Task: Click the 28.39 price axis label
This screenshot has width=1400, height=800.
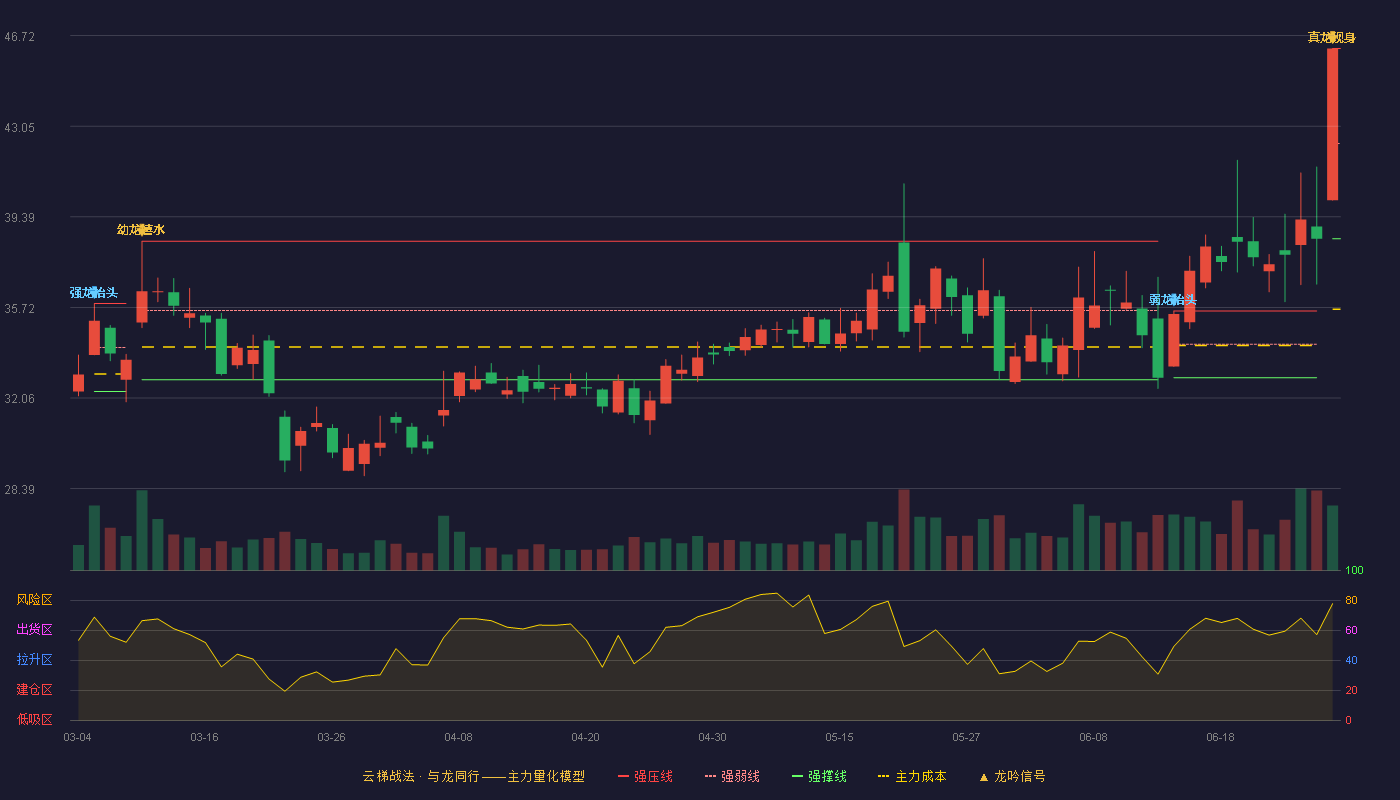Action: 20,490
